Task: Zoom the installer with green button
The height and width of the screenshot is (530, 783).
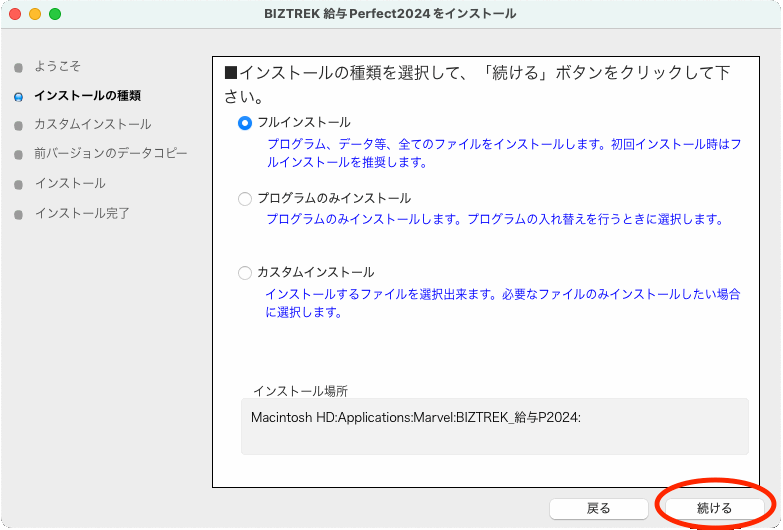Action: point(55,14)
